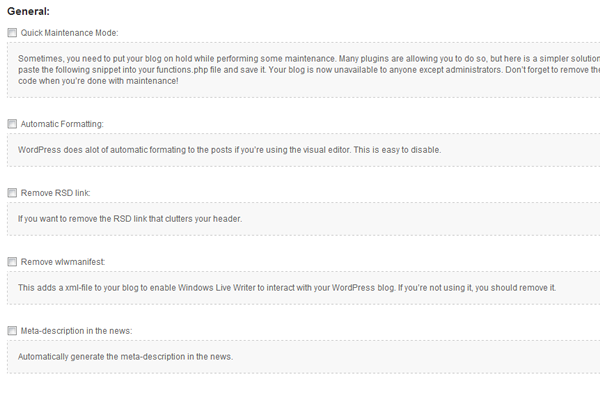Tick the Automatic Formatting checkbox

[12, 124]
